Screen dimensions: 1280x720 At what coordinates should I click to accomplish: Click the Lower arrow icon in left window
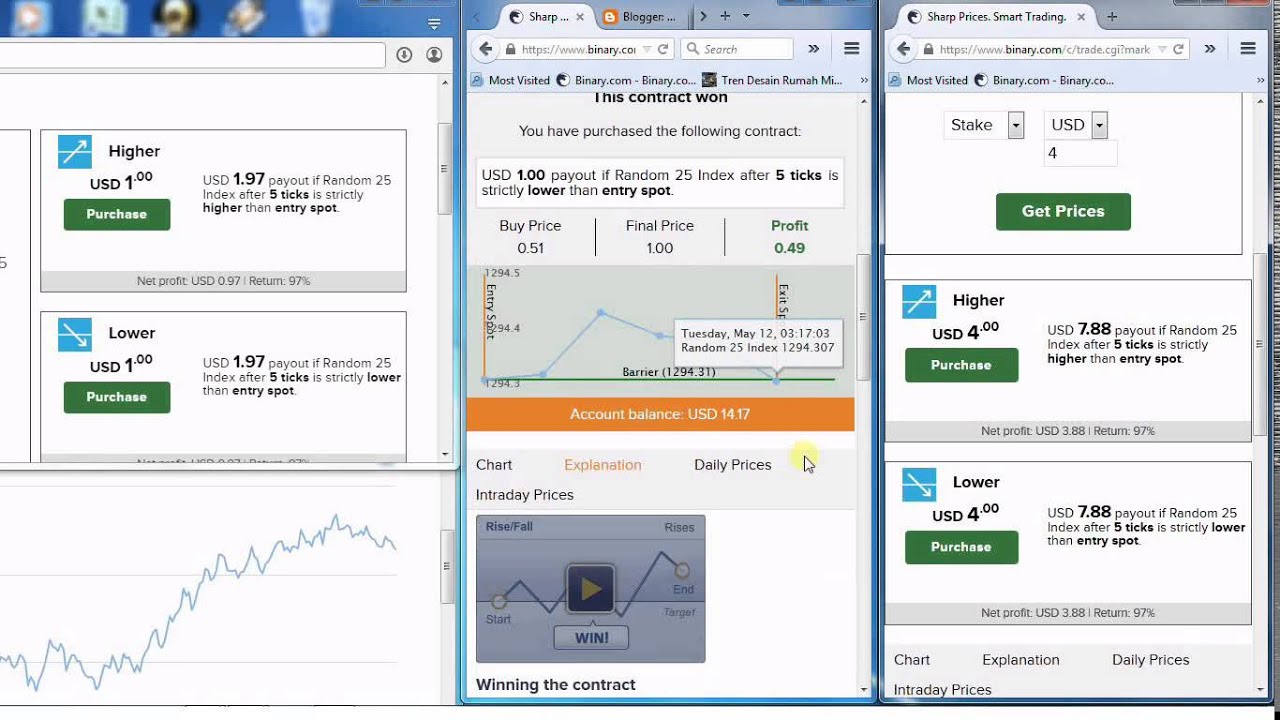[x=75, y=334]
